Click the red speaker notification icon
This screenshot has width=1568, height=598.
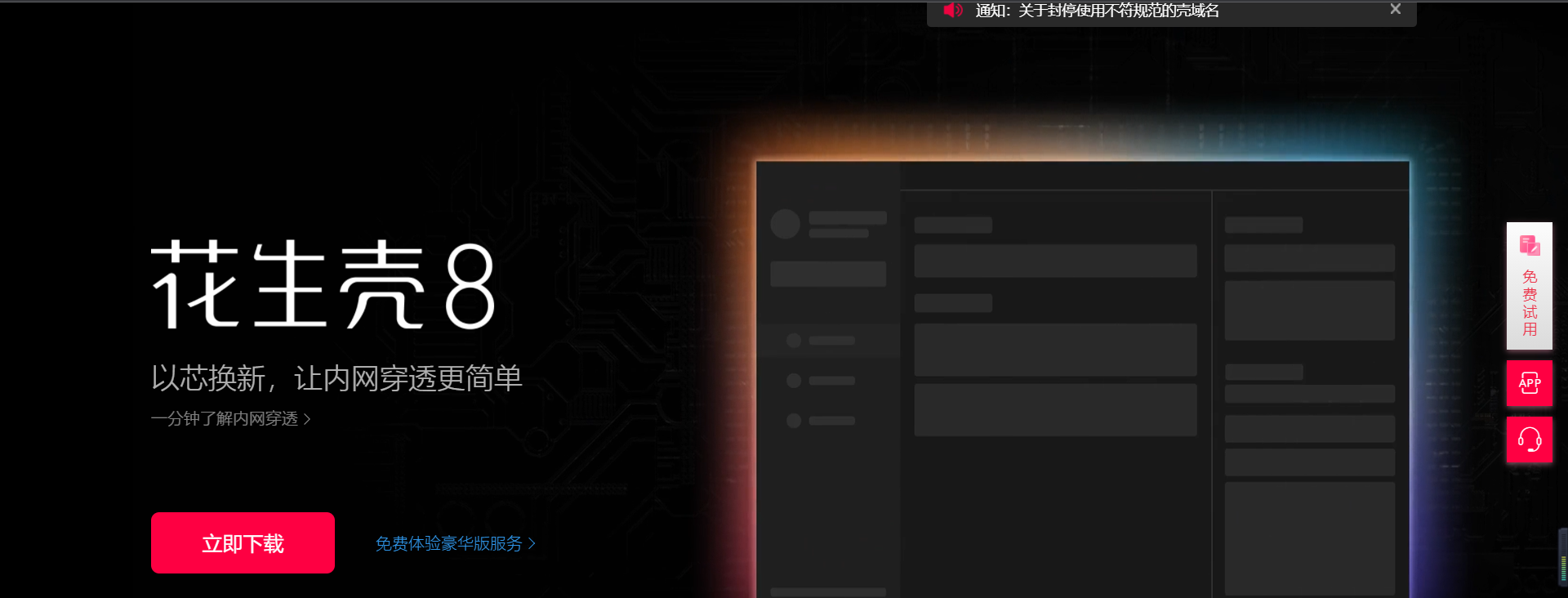[x=952, y=10]
